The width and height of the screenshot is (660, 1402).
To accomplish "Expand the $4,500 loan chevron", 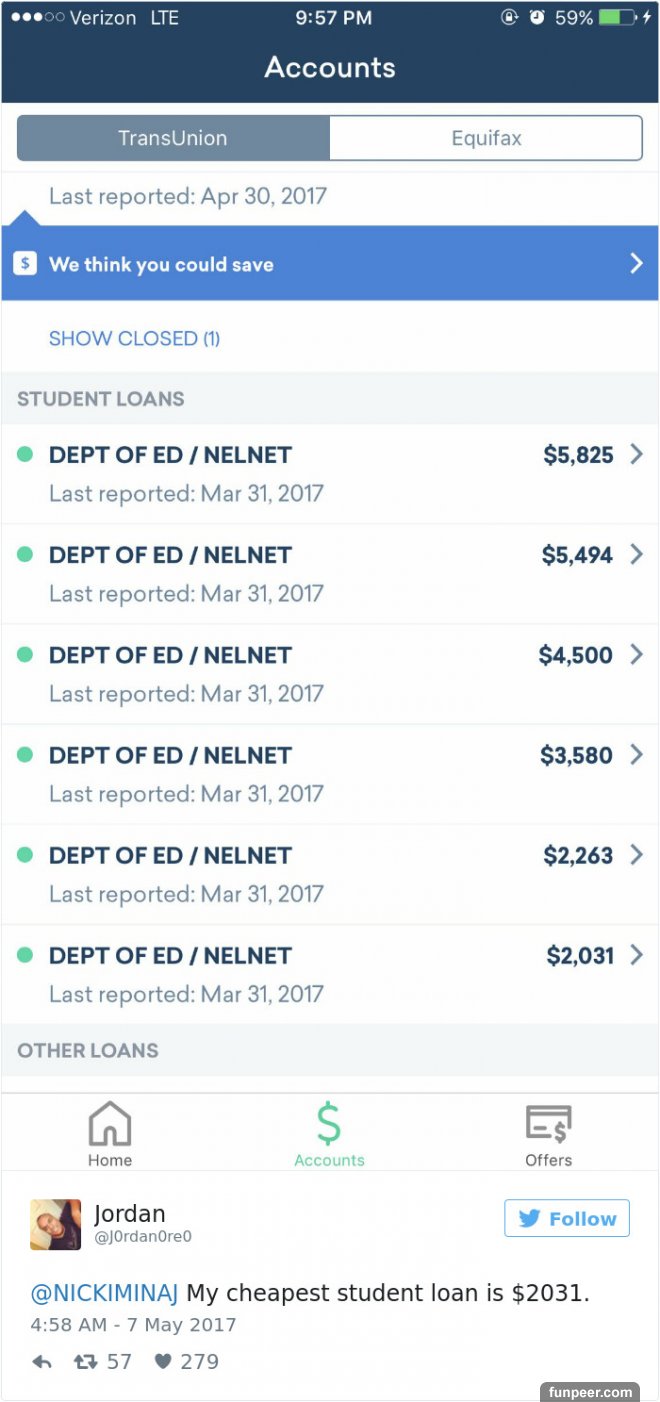I will point(636,655).
